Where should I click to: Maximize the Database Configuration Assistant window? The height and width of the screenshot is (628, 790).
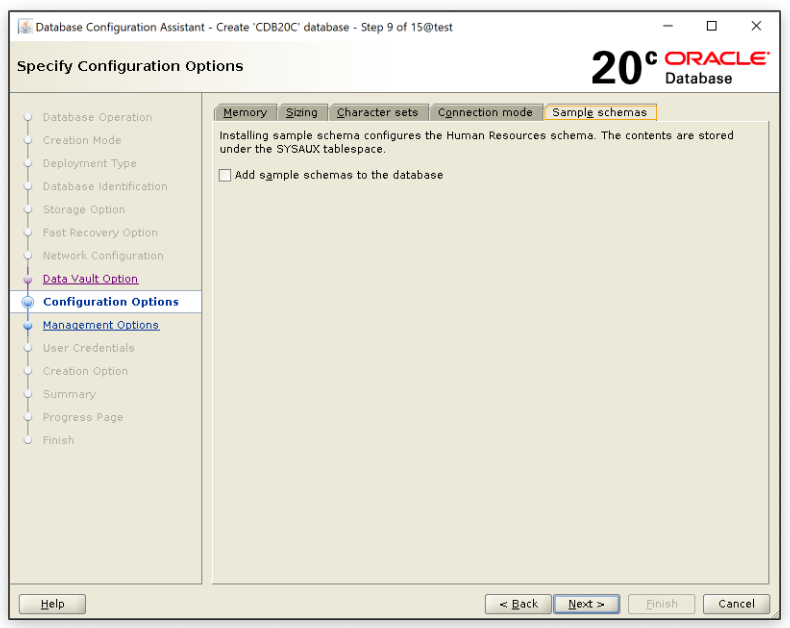point(712,27)
